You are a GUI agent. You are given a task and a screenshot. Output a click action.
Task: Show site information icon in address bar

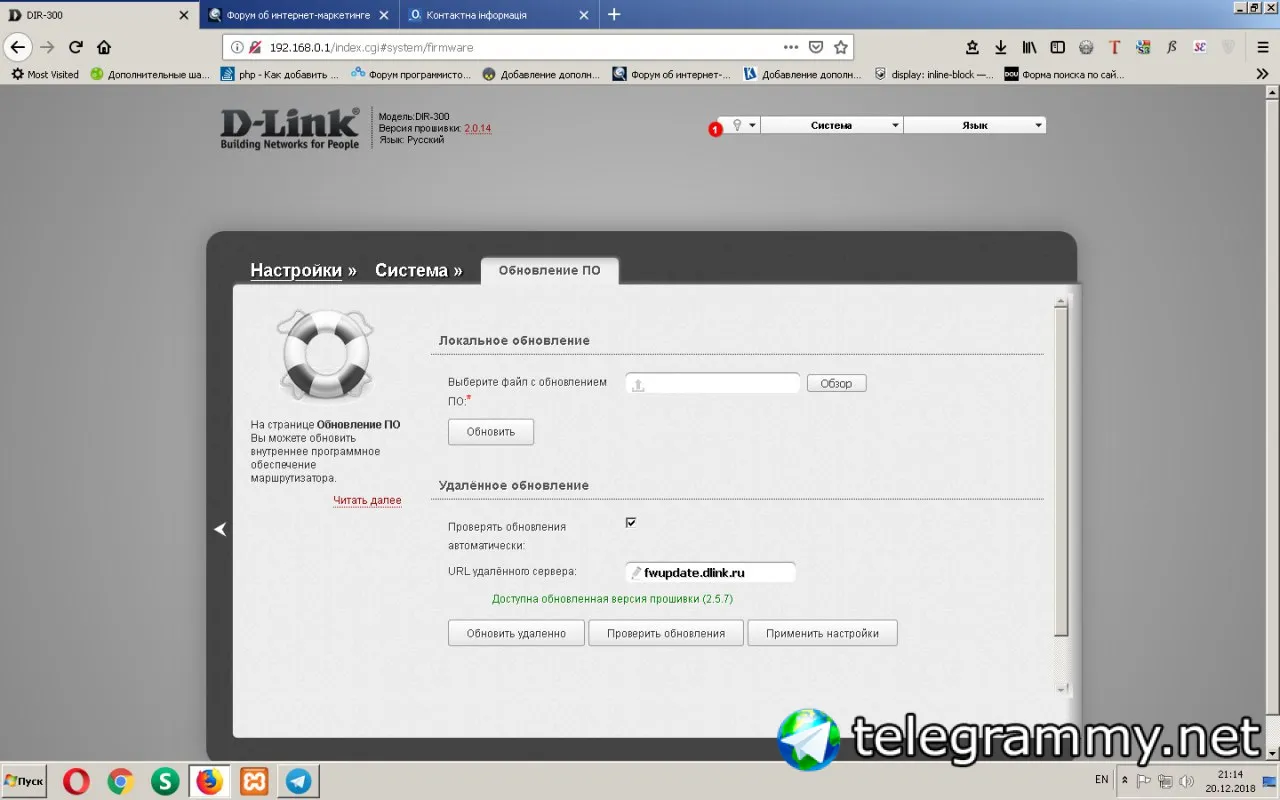(237, 47)
